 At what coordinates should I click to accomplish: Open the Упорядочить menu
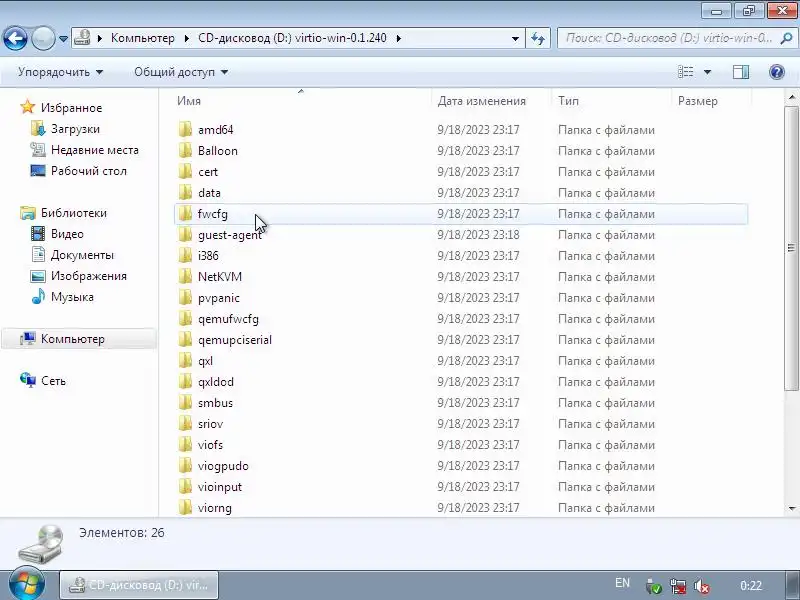[x=60, y=72]
